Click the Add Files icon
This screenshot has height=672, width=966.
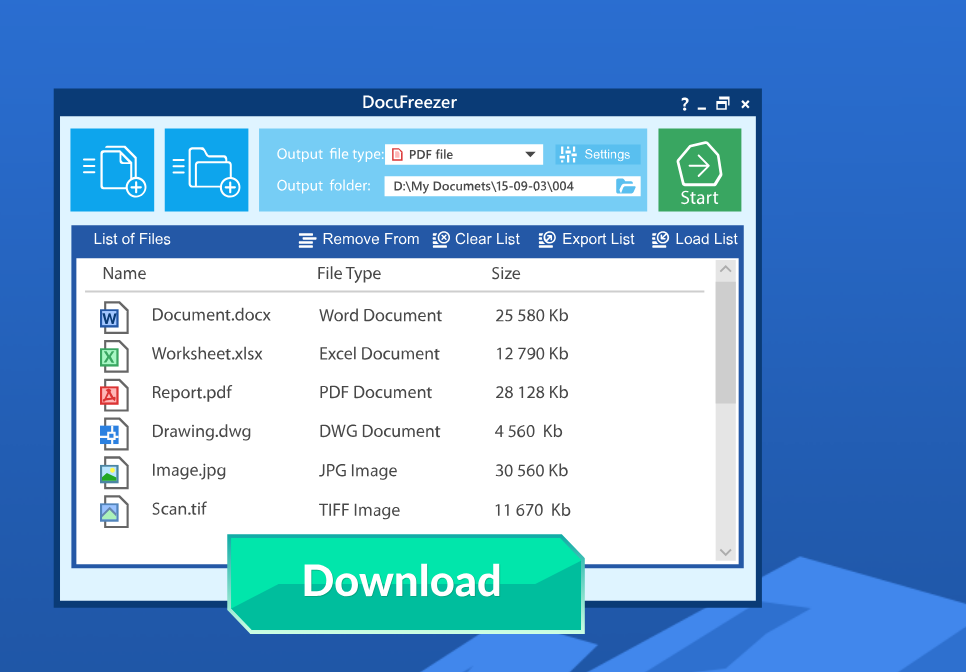[x=112, y=170]
